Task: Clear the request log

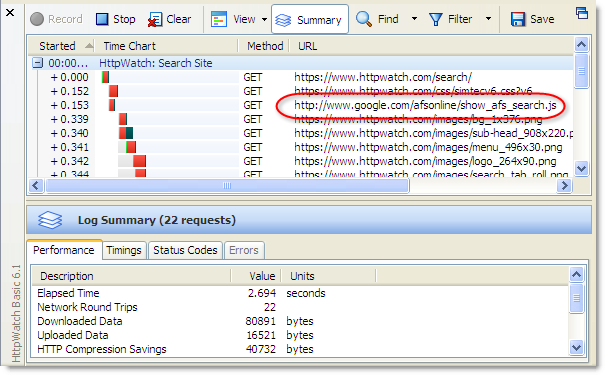Action: (x=169, y=19)
